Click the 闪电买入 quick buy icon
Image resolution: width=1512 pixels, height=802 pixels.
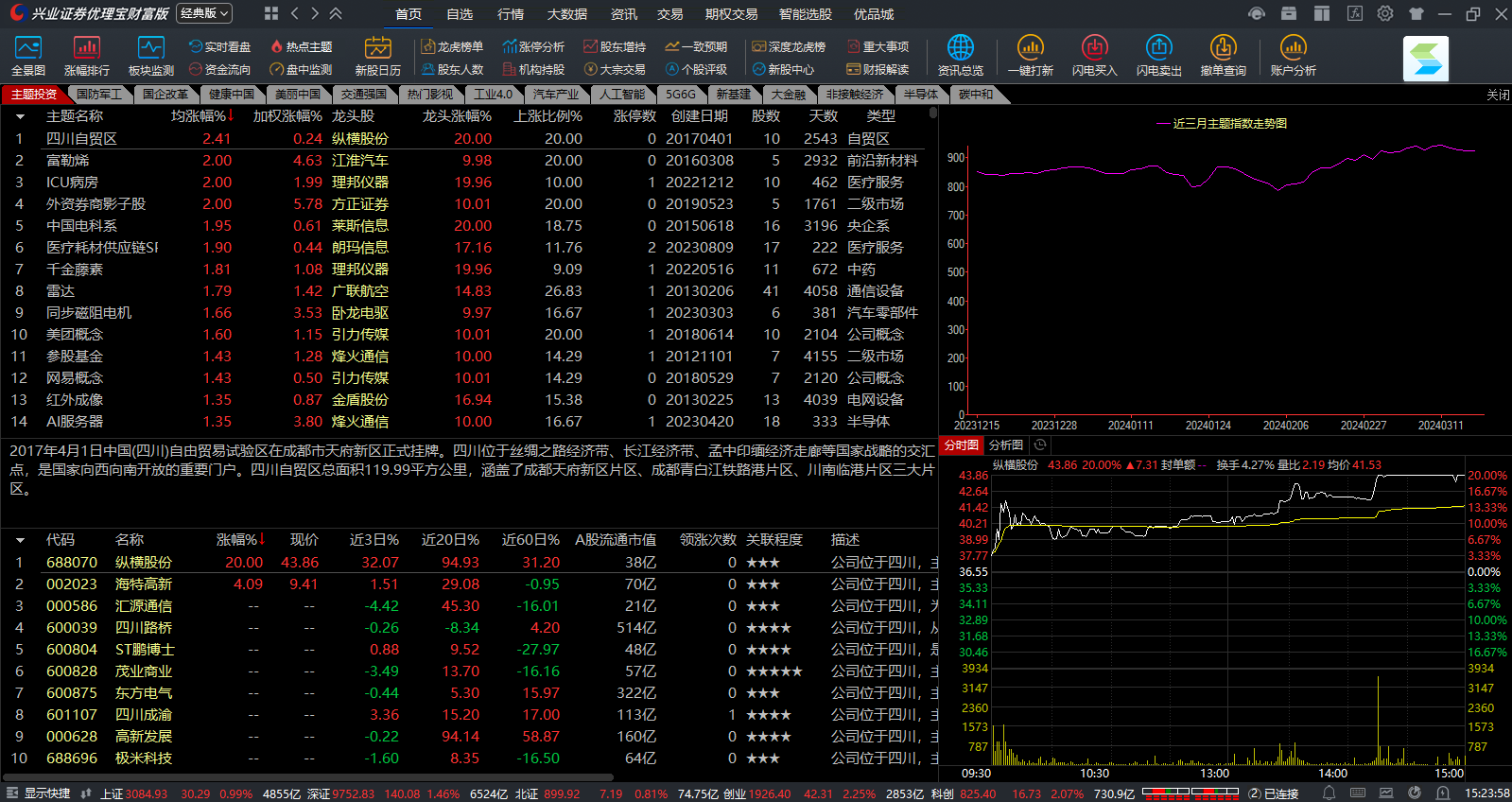pos(1094,56)
